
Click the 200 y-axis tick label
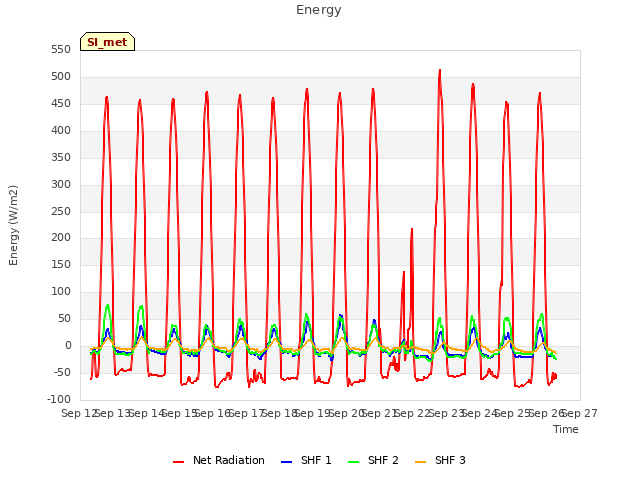tap(61, 238)
